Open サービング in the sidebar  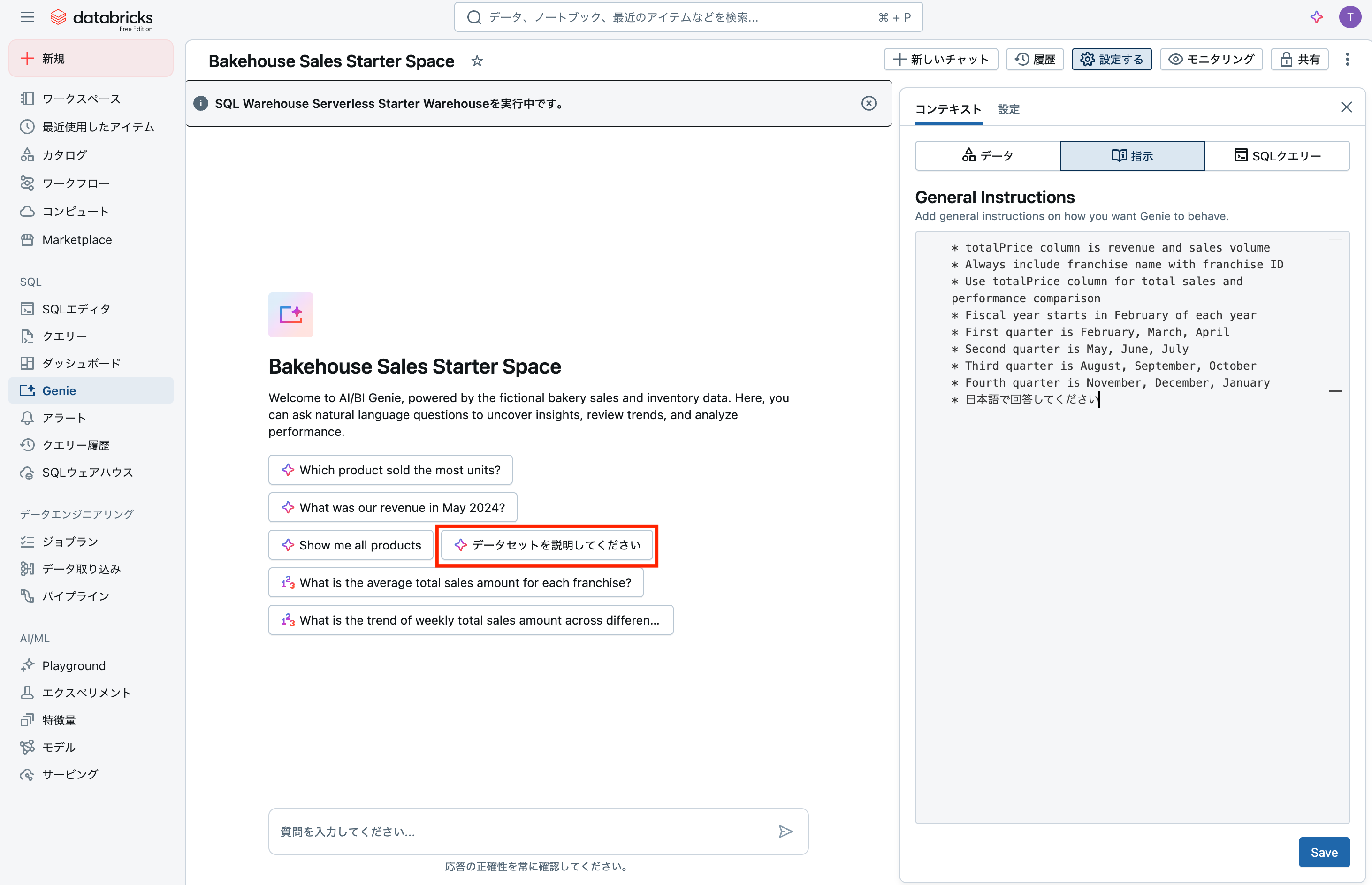click(x=91, y=774)
